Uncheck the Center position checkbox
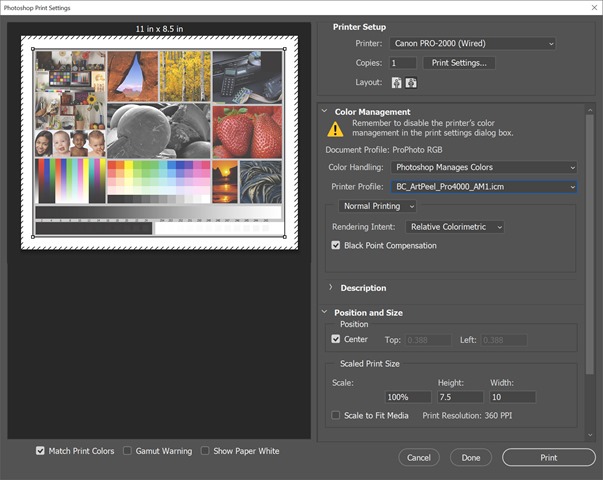Image resolution: width=603 pixels, height=480 pixels. click(x=336, y=339)
